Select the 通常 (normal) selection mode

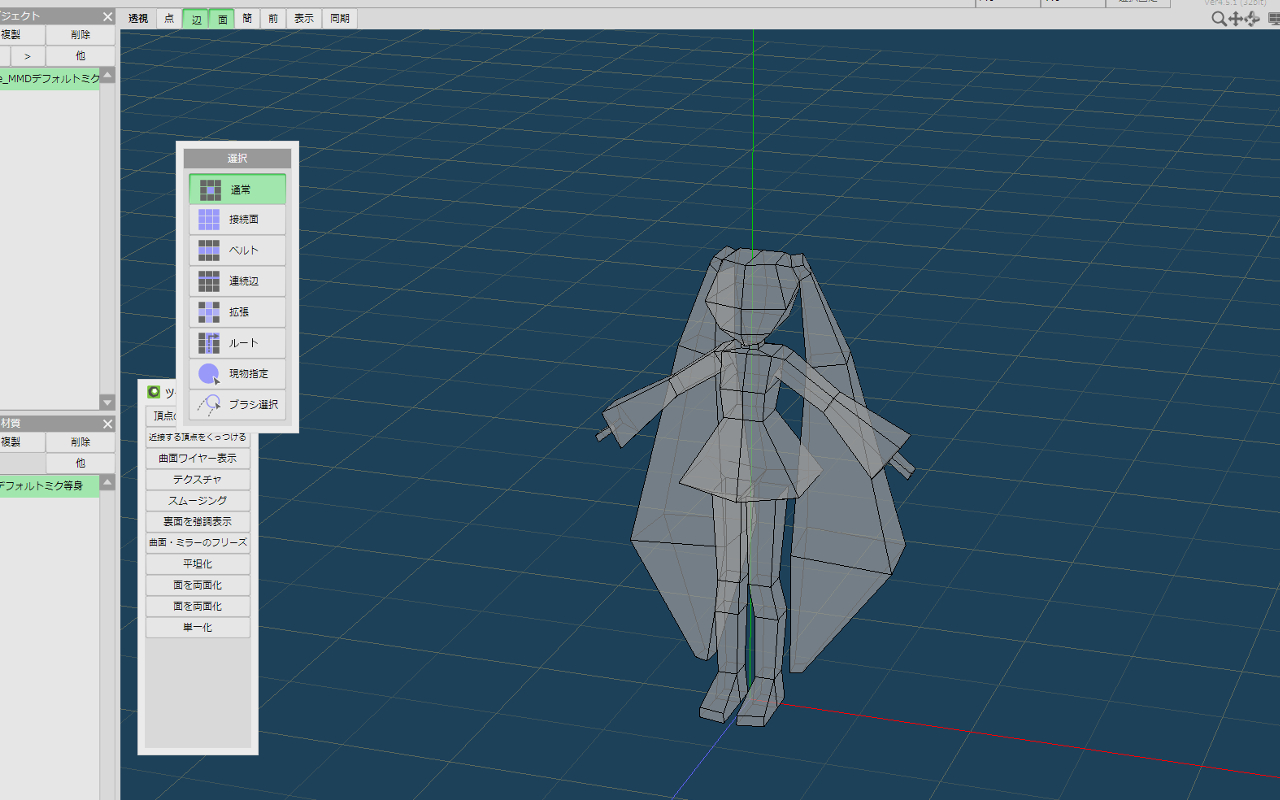click(x=237, y=189)
